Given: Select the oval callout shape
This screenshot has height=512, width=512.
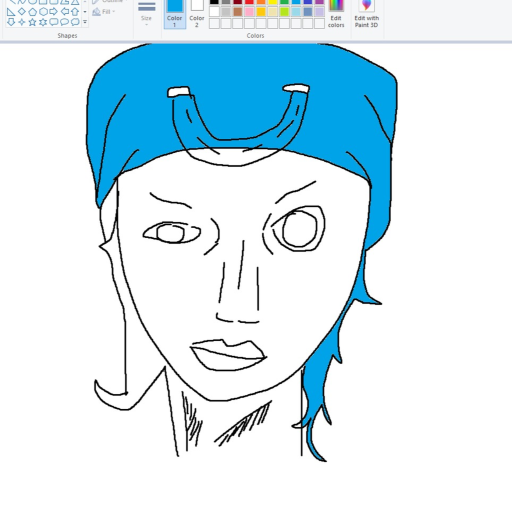Looking at the screenshot, I should tap(64, 22).
